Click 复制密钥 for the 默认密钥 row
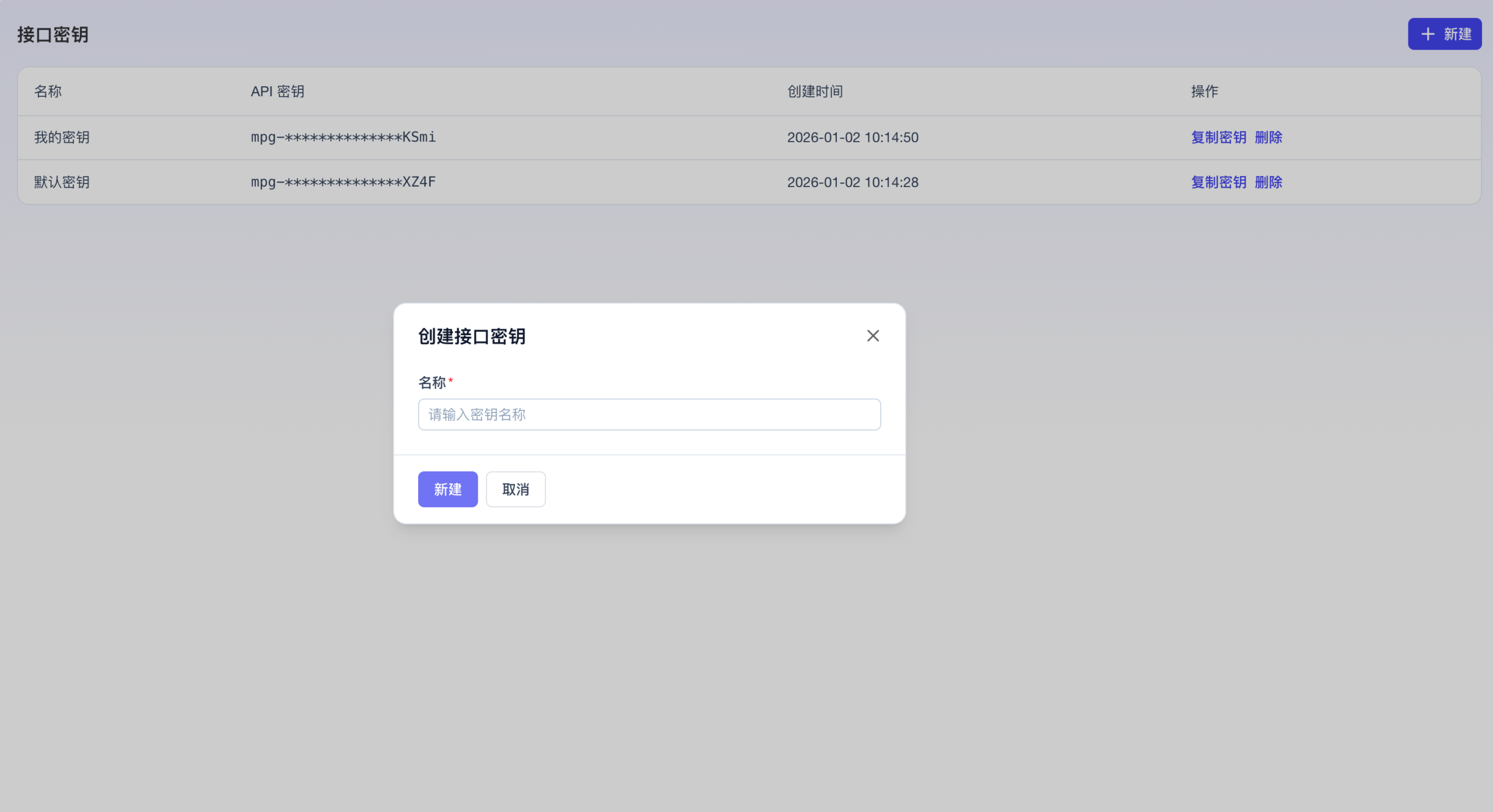This screenshot has width=1493, height=812. [1218, 182]
